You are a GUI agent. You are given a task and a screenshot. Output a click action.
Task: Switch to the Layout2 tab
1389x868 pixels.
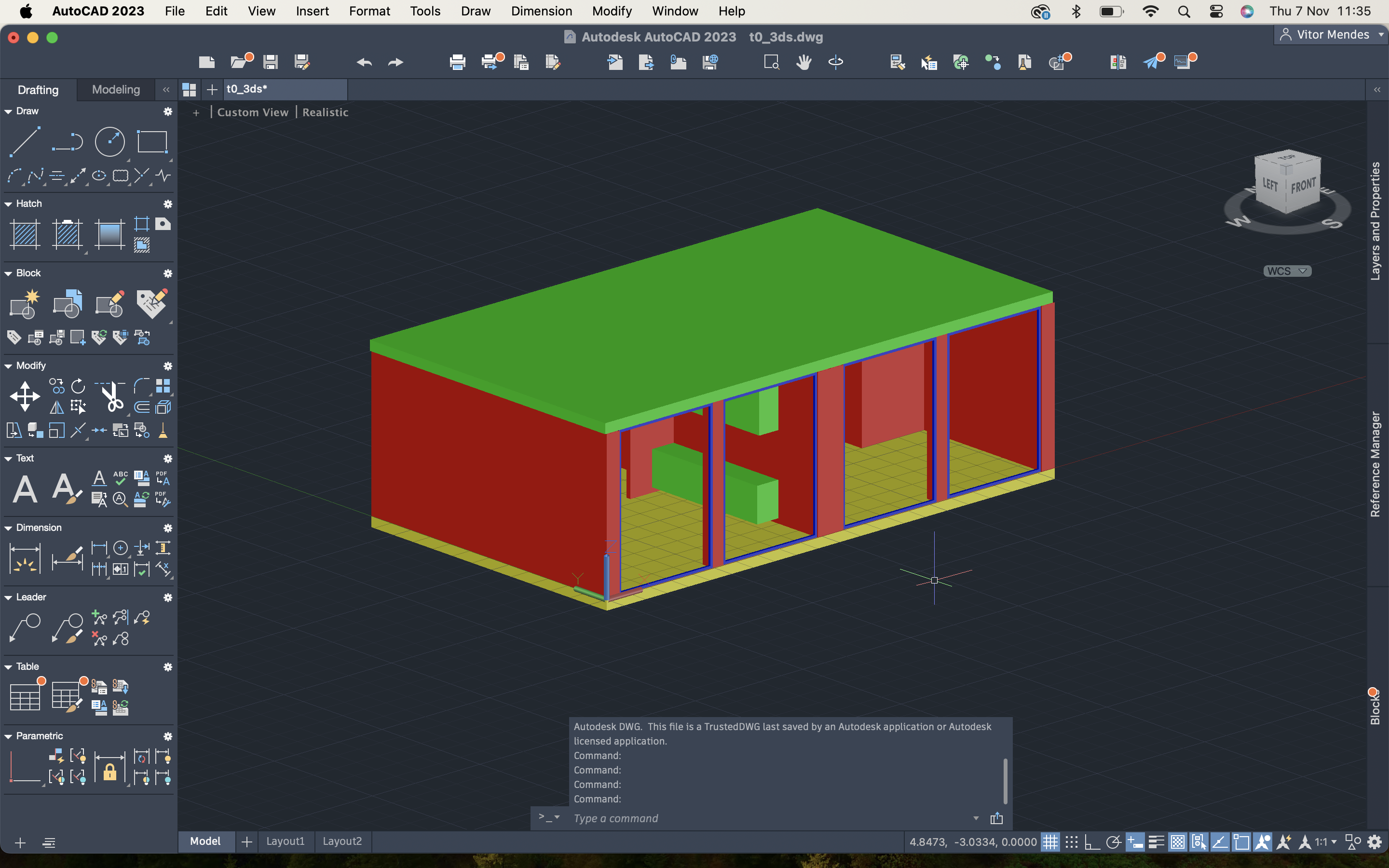[342, 841]
